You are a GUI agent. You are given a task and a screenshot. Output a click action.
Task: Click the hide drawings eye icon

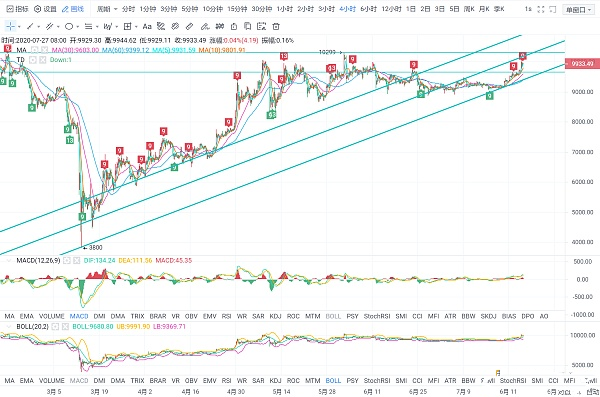pos(175,26)
